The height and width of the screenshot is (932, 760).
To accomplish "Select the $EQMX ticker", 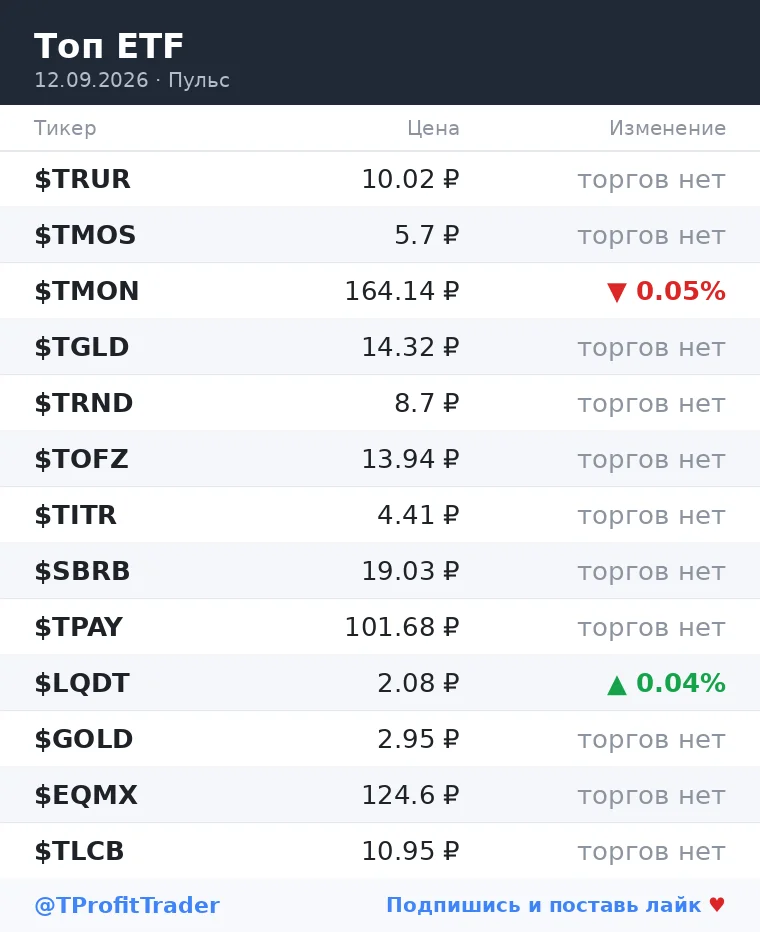I will click(x=86, y=795).
